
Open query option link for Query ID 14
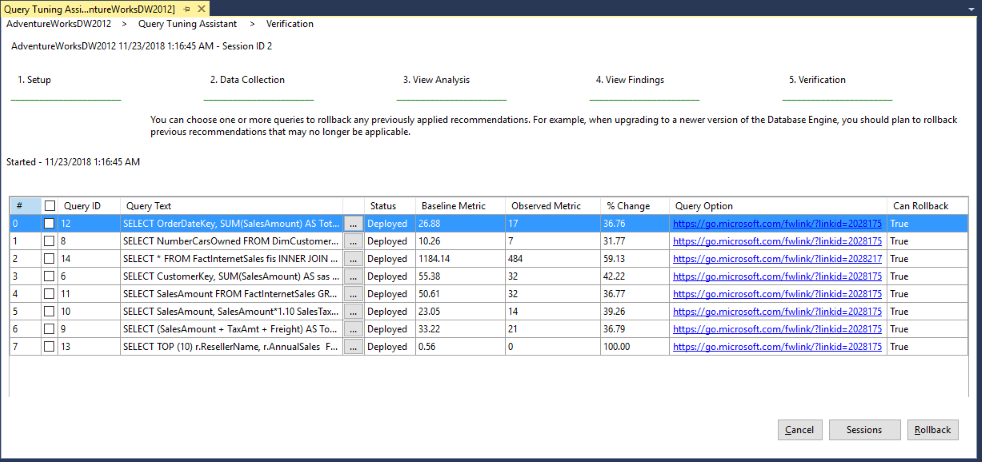(776, 259)
